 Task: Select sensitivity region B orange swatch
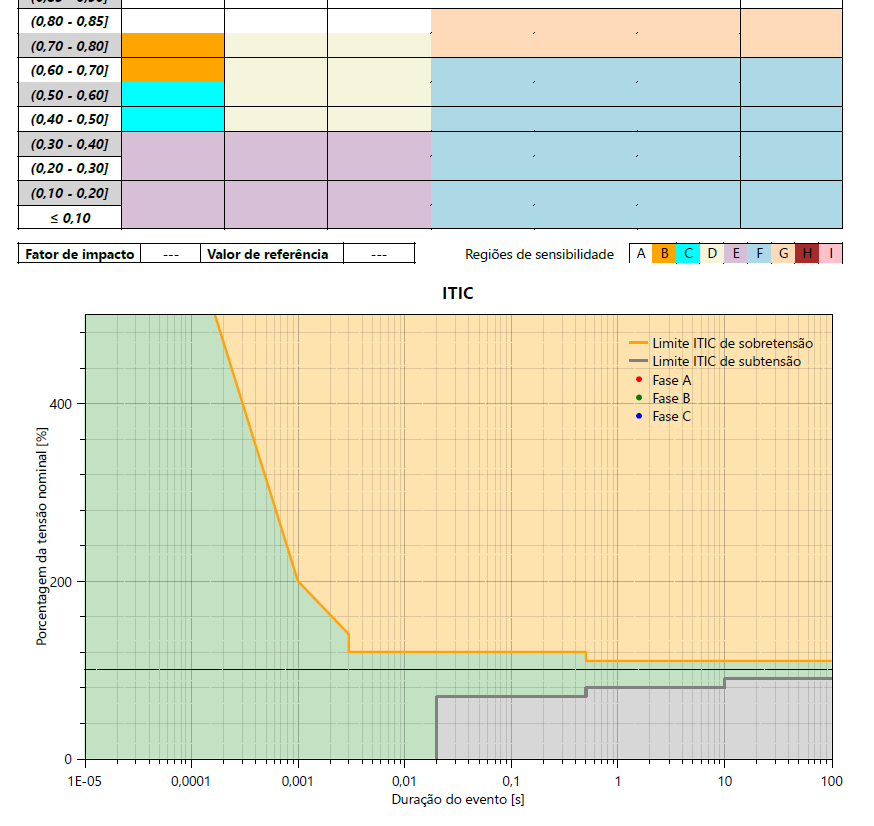[x=664, y=254]
